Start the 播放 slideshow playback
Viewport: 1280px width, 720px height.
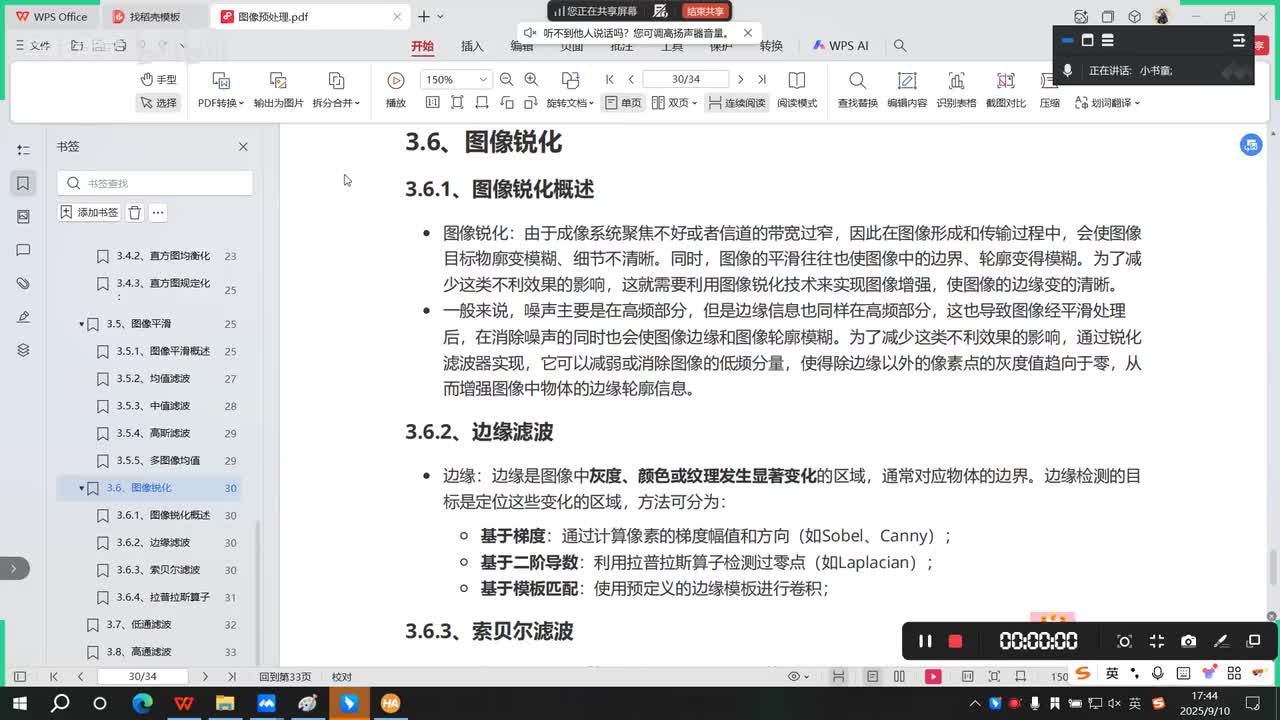[396, 90]
